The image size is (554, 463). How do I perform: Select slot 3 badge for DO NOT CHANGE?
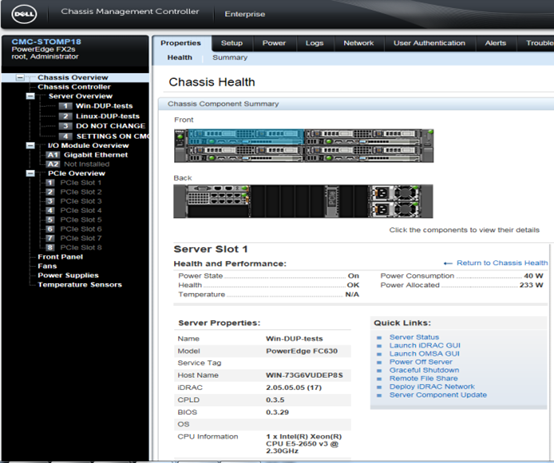tap(65, 126)
